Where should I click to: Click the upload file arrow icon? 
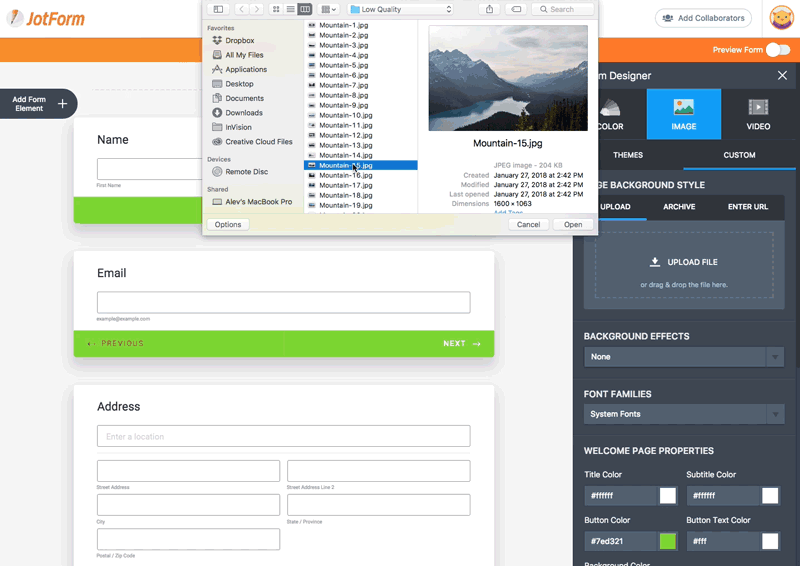(x=655, y=262)
